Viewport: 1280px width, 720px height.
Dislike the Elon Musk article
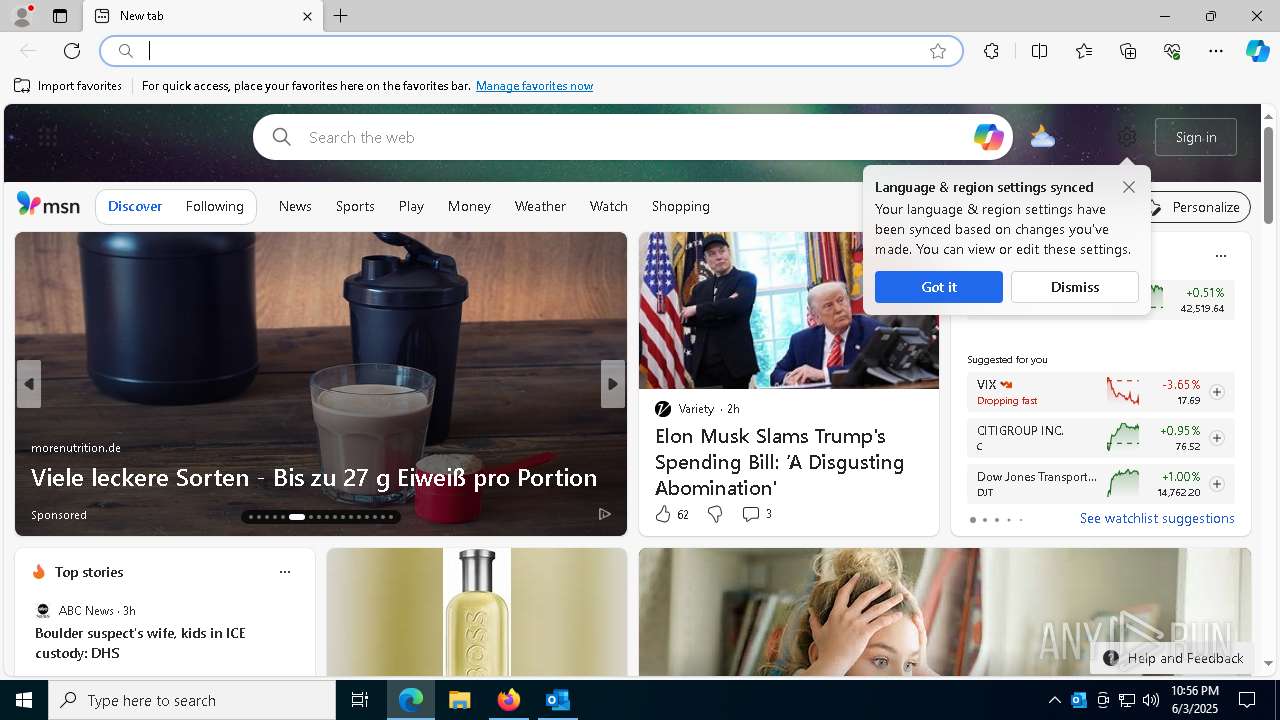tap(715, 514)
